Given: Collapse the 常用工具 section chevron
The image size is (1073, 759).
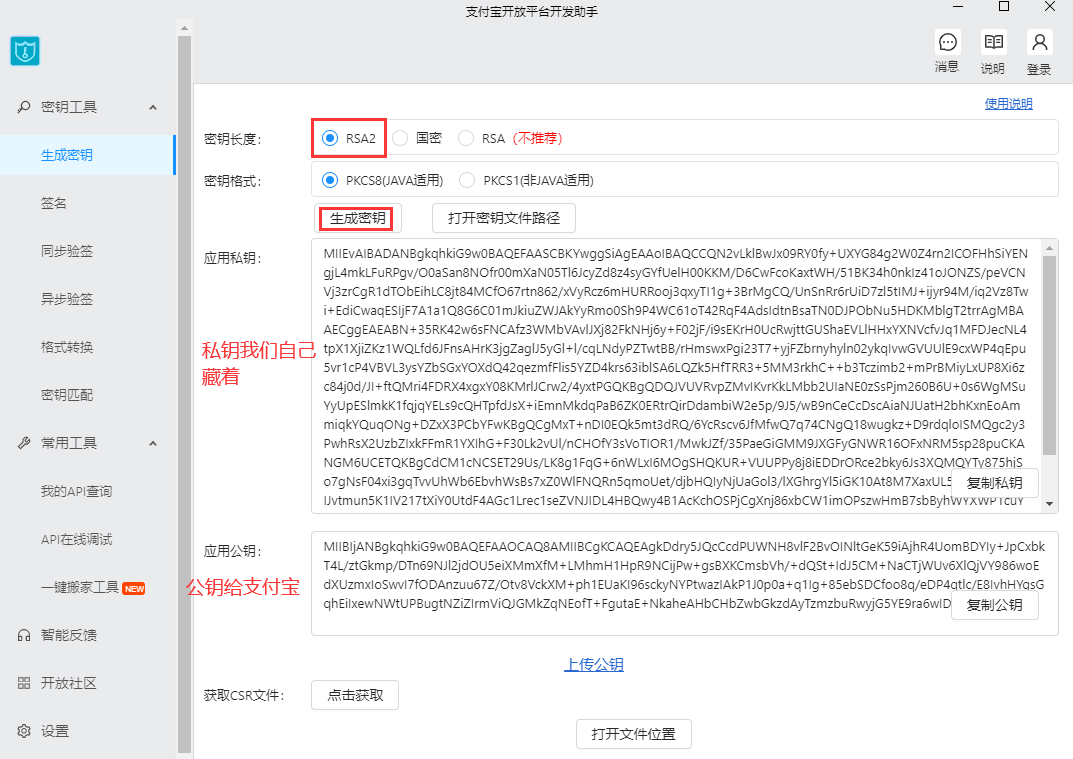Looking at the screenshot, I should (x=153, y=443).
